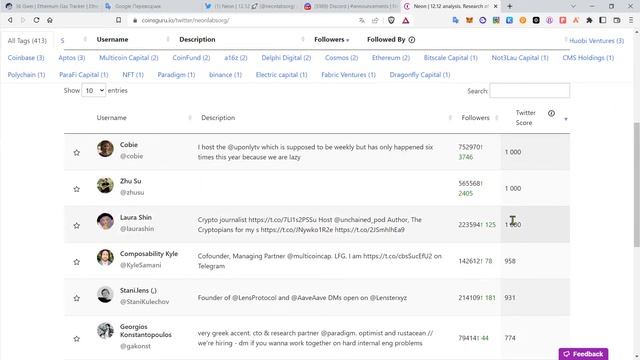
Task: Switch to the Neon Twitter tab
Action: click(251, 6)
